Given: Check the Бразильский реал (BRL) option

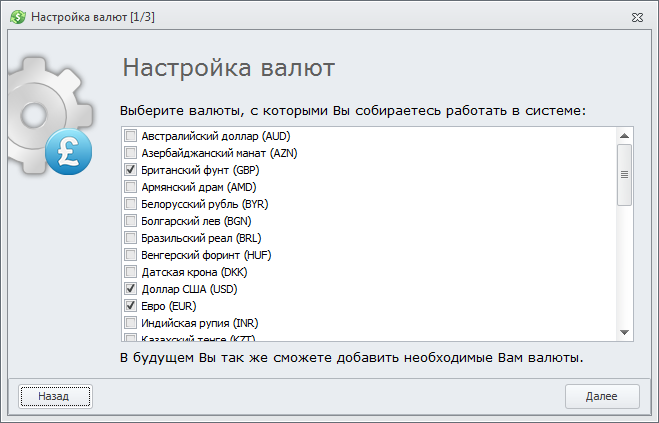Looking at the screenshot, I should tap(131, 238).
